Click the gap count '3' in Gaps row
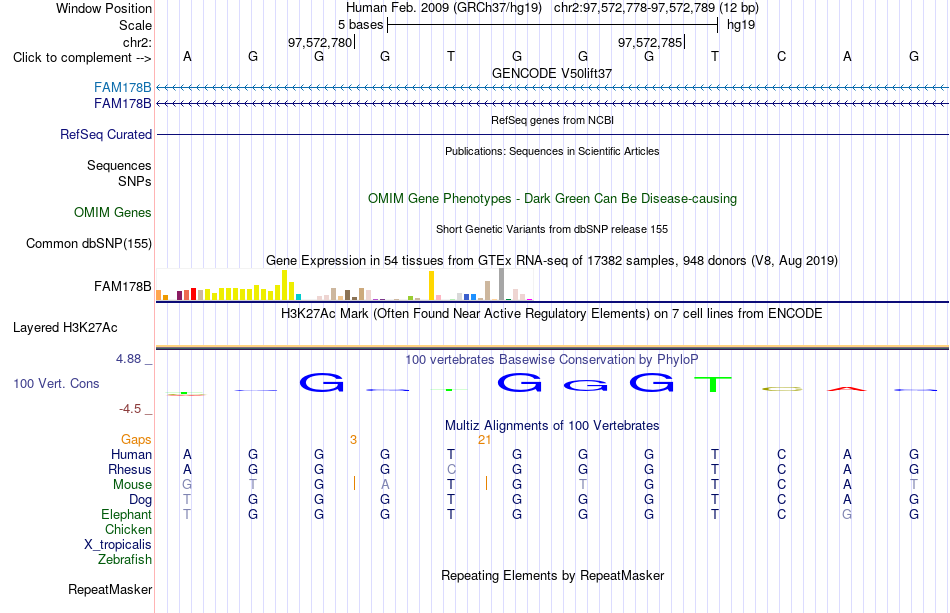 pyautogui.click(x=353, y=440)
